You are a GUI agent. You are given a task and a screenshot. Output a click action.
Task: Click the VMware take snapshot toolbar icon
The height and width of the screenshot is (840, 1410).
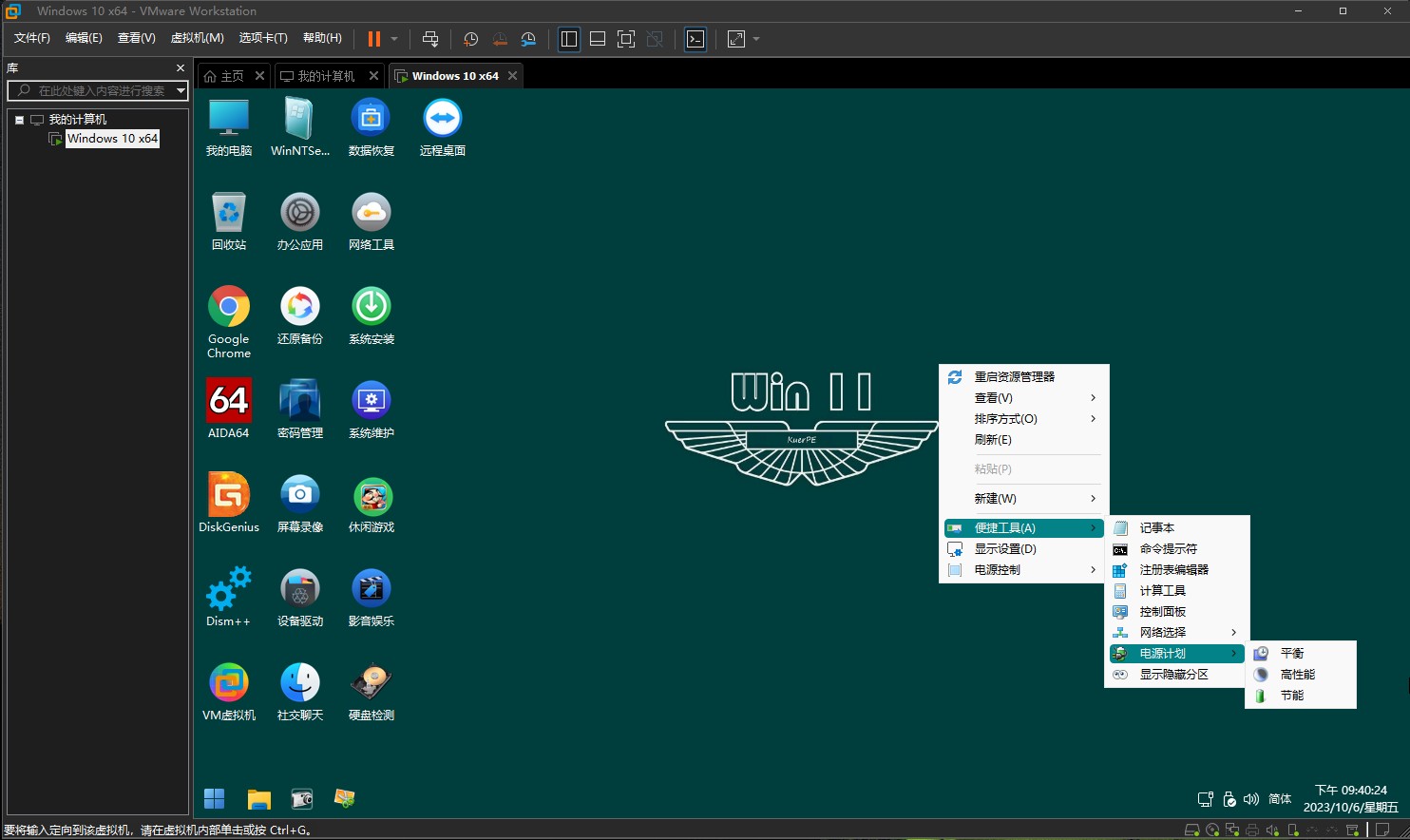click(470, 39)
